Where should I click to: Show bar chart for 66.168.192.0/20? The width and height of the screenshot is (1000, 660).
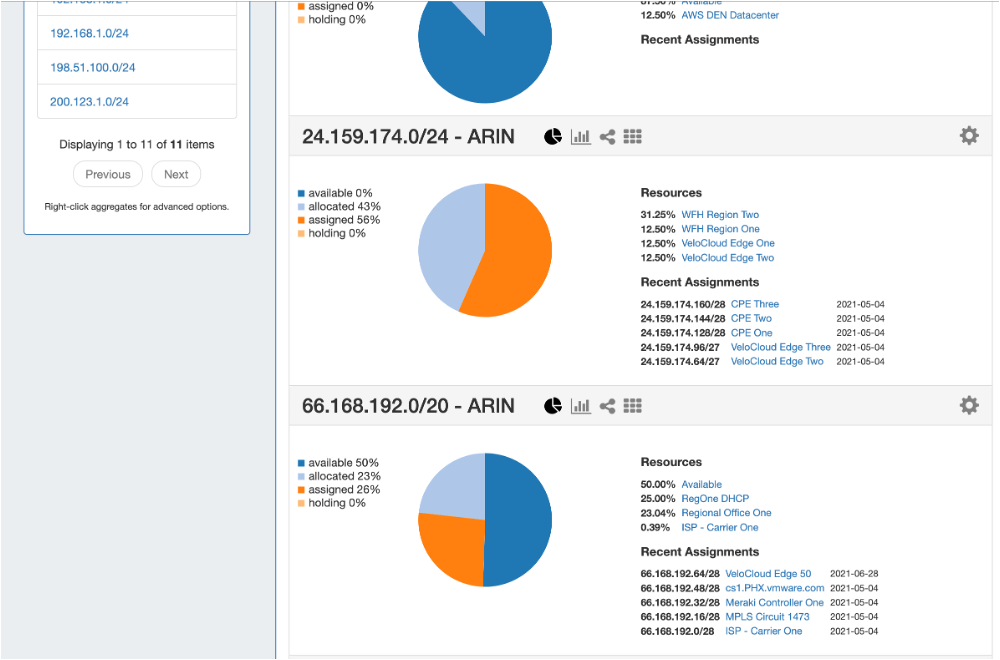580,406
